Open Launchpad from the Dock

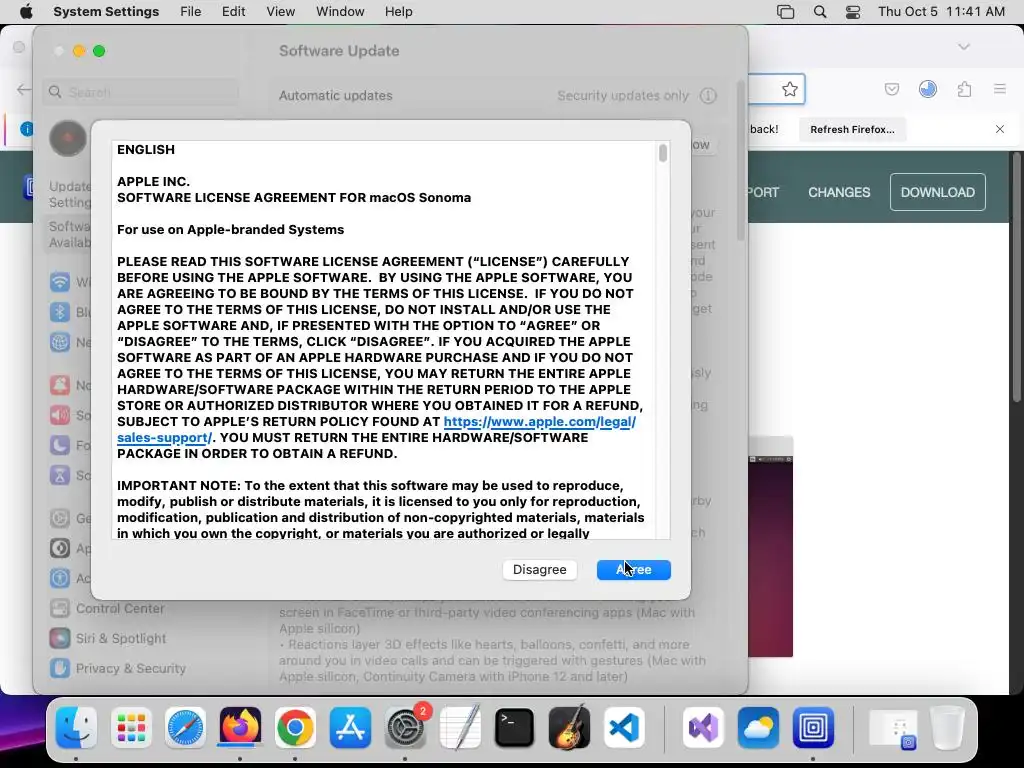[x=131, y=728]
